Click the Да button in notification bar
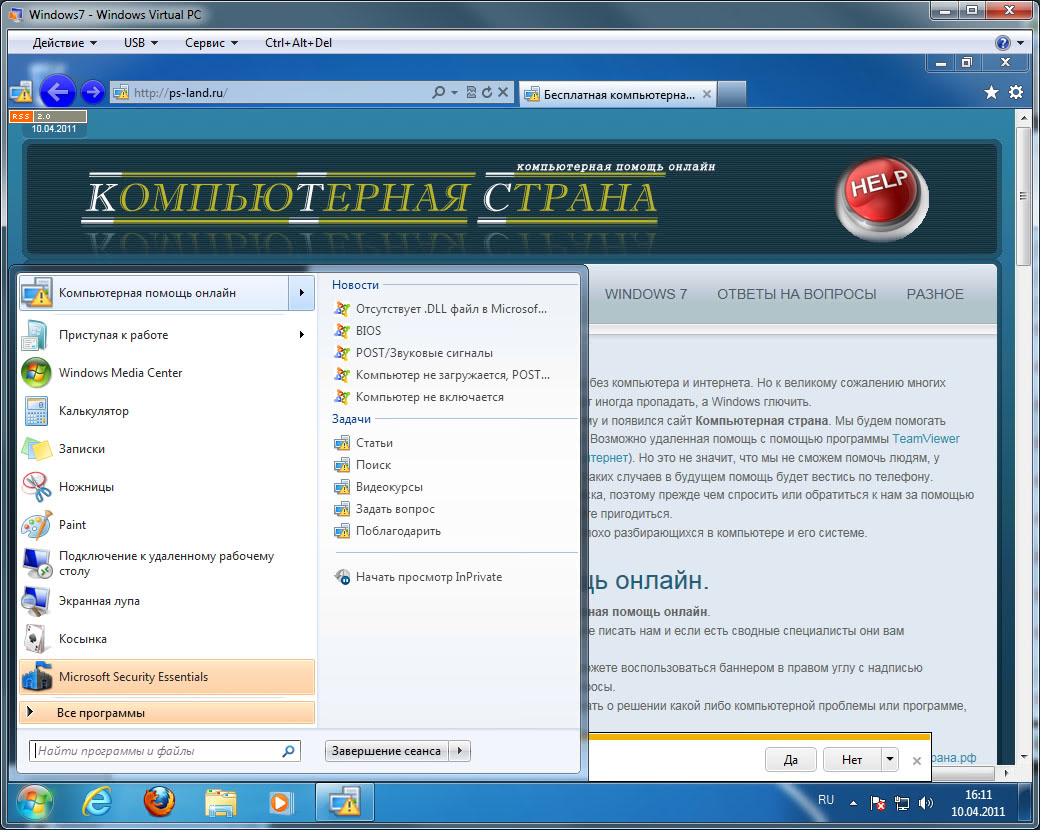 click(x=790, y=759)
